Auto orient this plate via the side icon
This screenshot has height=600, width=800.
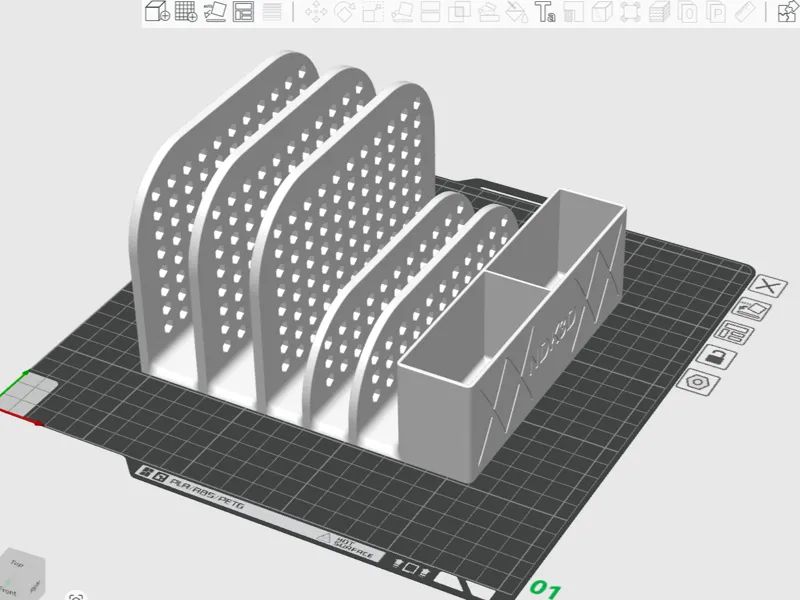pos(752,309)
